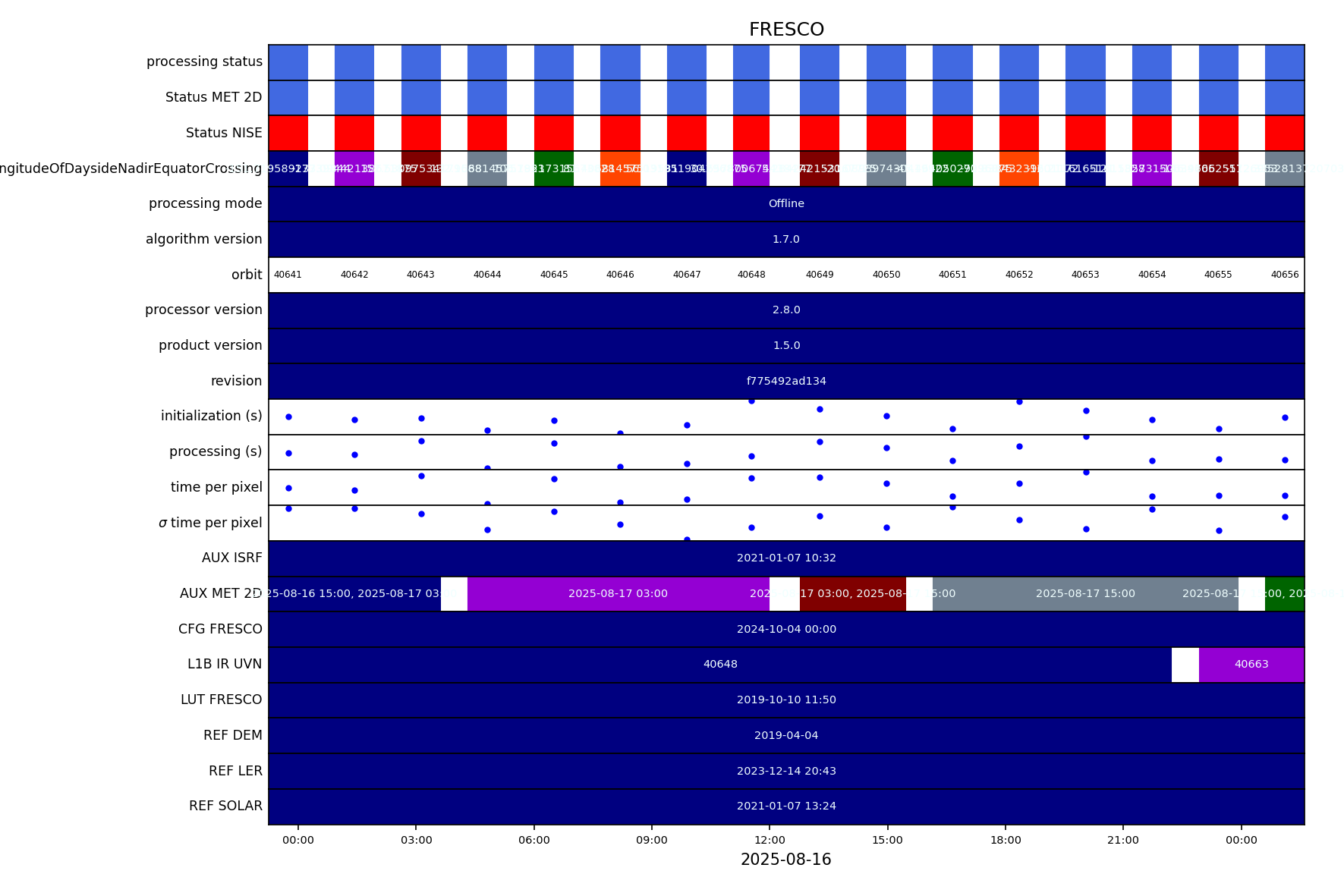Click the gray 2025-08-17 15:00 AUX MET 2D block
Screen dimensions: 1344x896
click(1084, 593)
